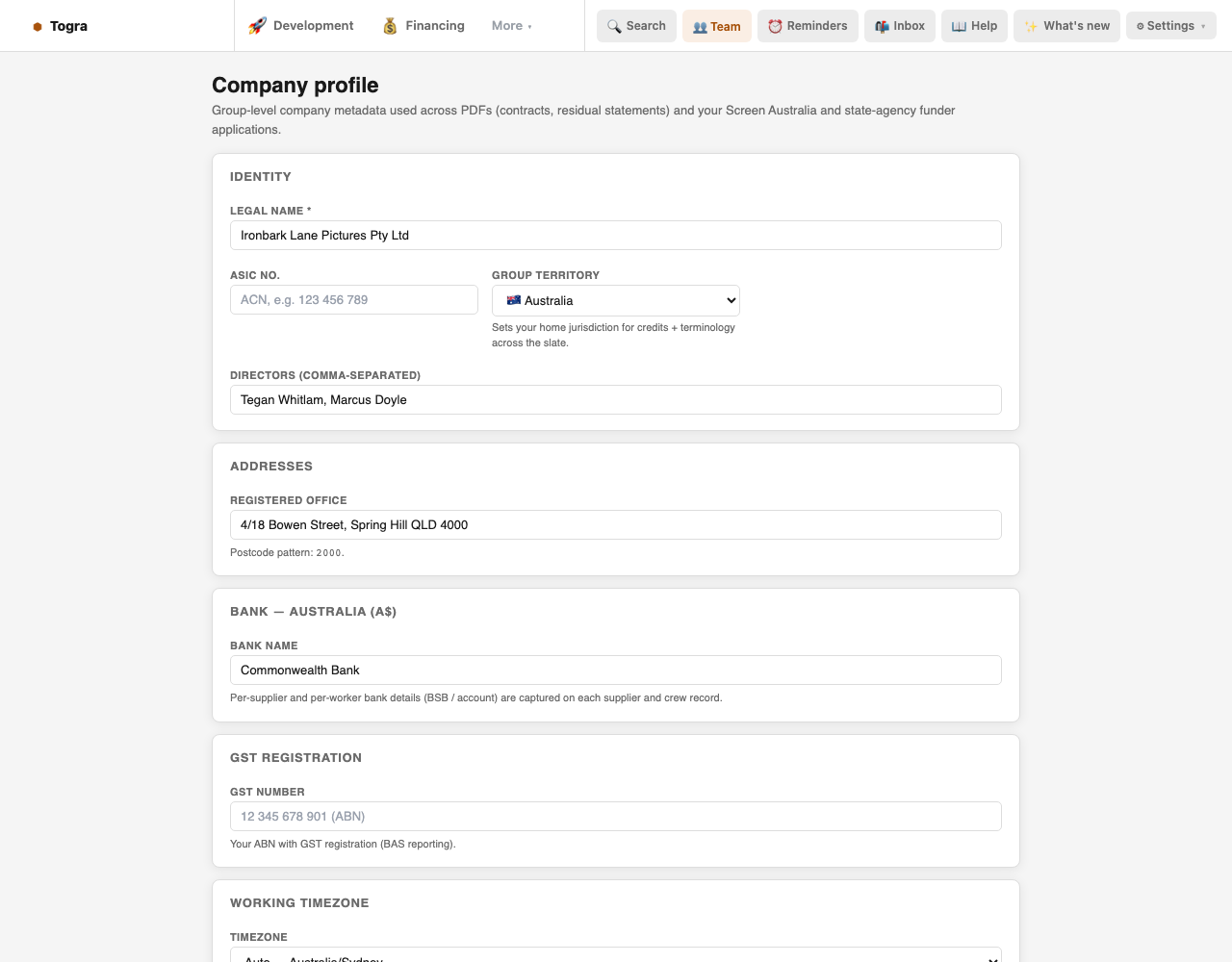Click the 'Sets your home jurisdiction' hint text
1232x962 pixels.
(x=613, y=335)
